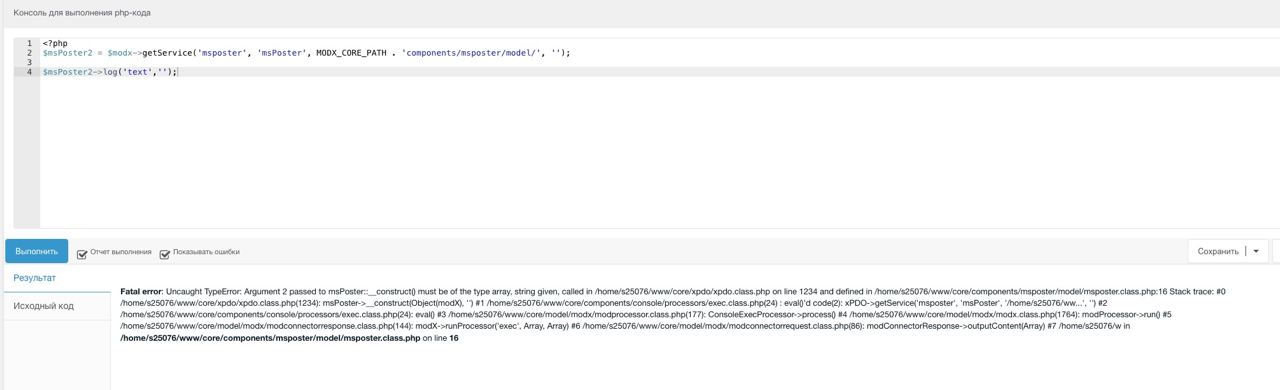This screenshot has width=1280, height=390.
Task: Click the Консоль для выполнения php-кода heading
Action: point(82,13)
